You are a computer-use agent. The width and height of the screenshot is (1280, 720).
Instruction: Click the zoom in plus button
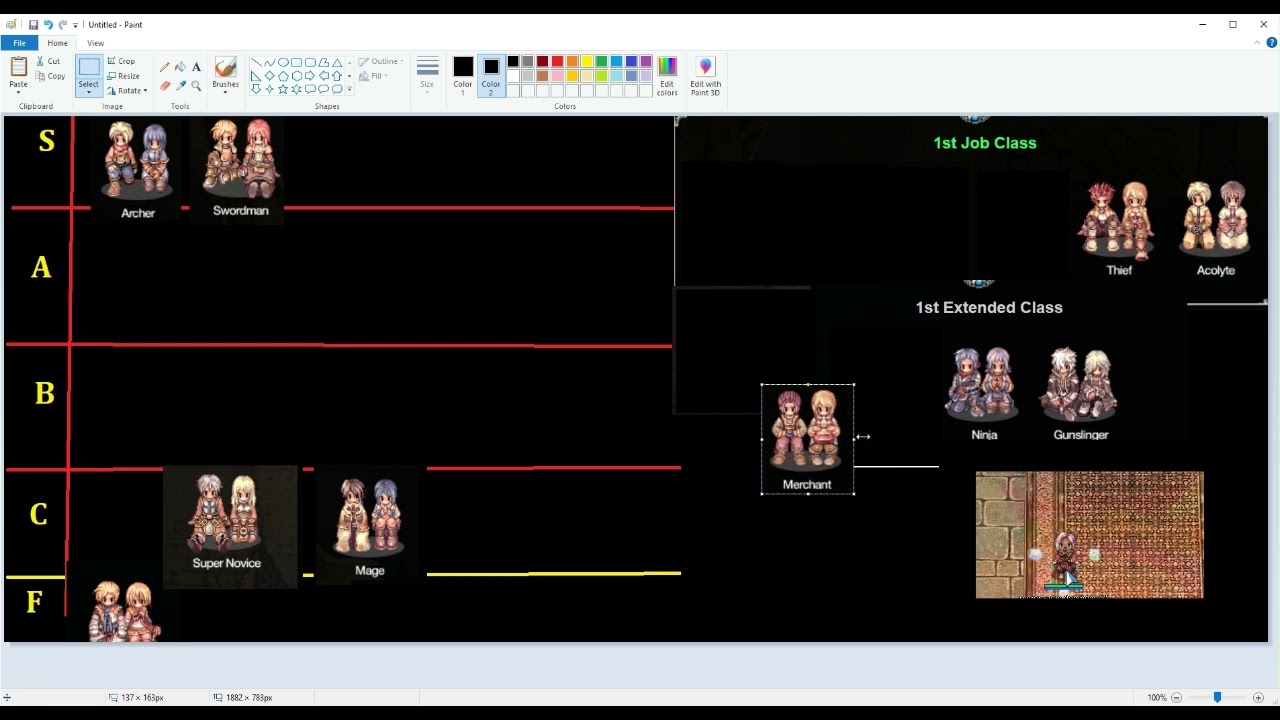[1258, 698]
